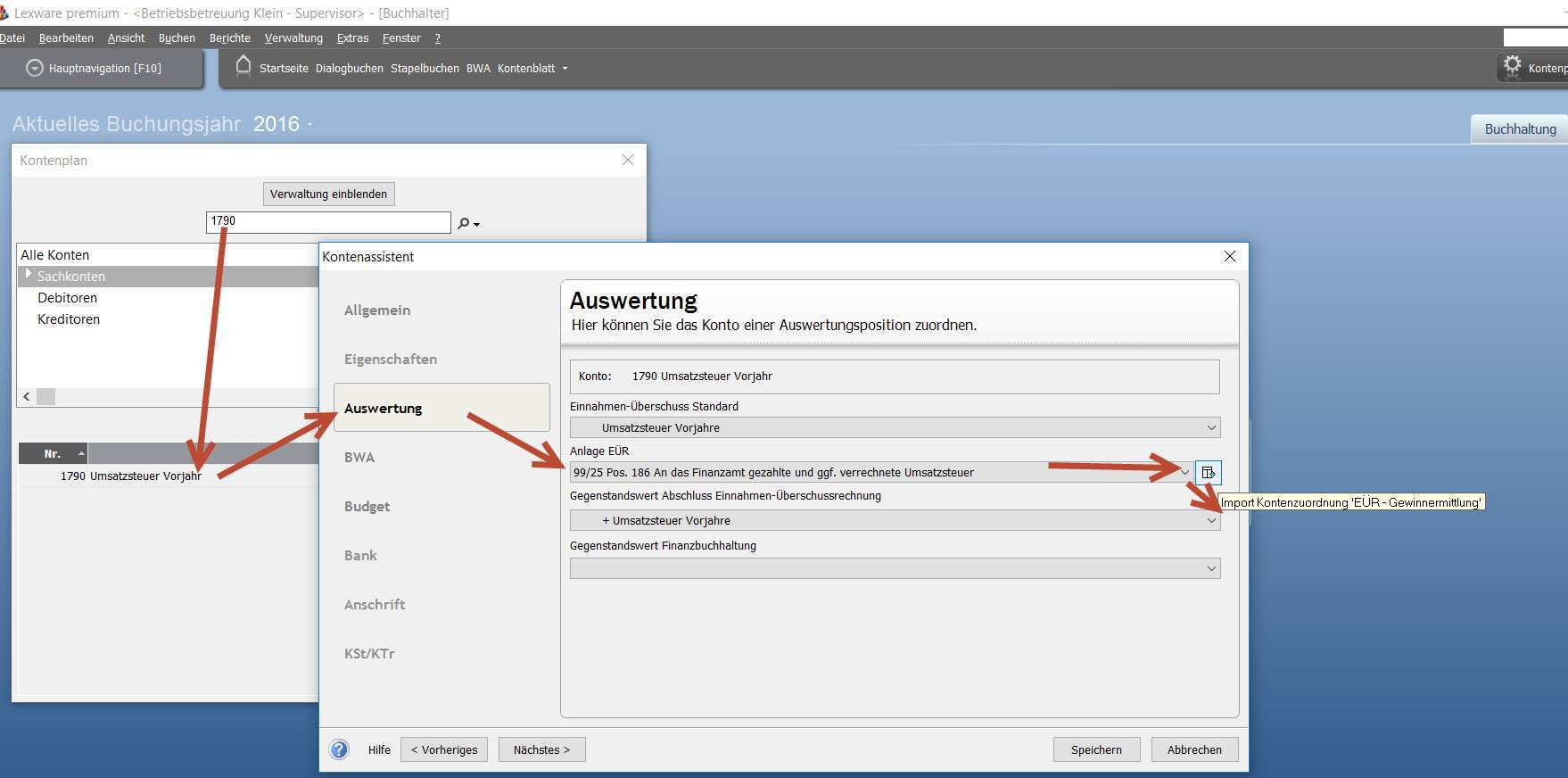This screenshot has width=1568, height=778.
Task: Click the Verwaltung einblenden button
Action: pos(328,194)
